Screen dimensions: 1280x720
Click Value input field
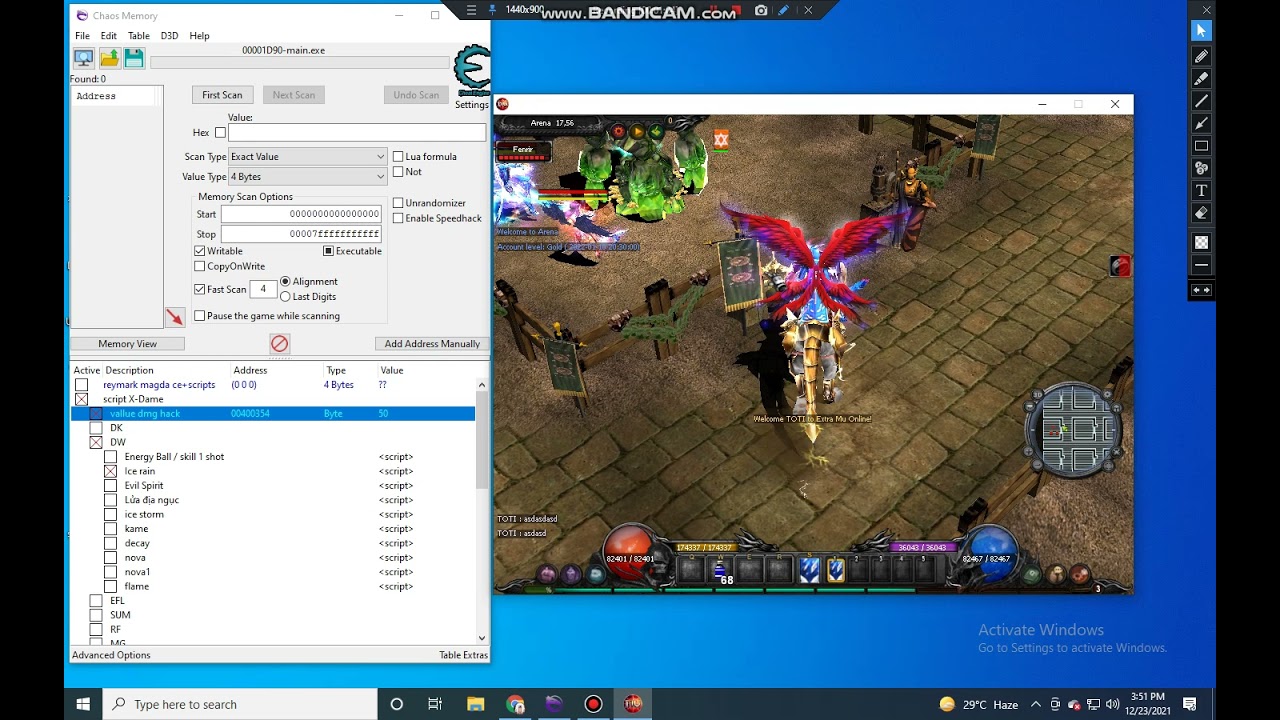tap(357, 133)
